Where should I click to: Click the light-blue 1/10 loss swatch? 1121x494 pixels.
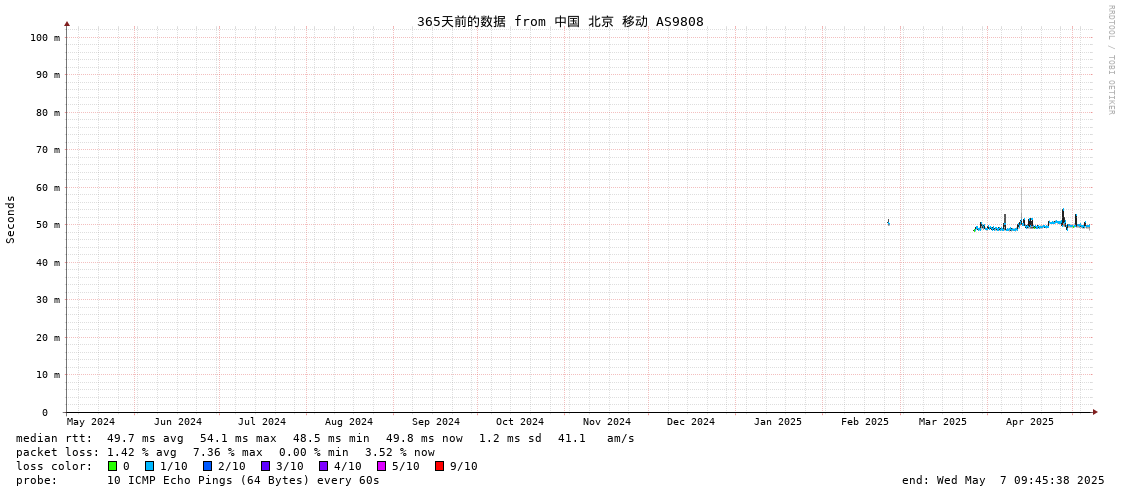pyautogui.click(x=149, y=466)
